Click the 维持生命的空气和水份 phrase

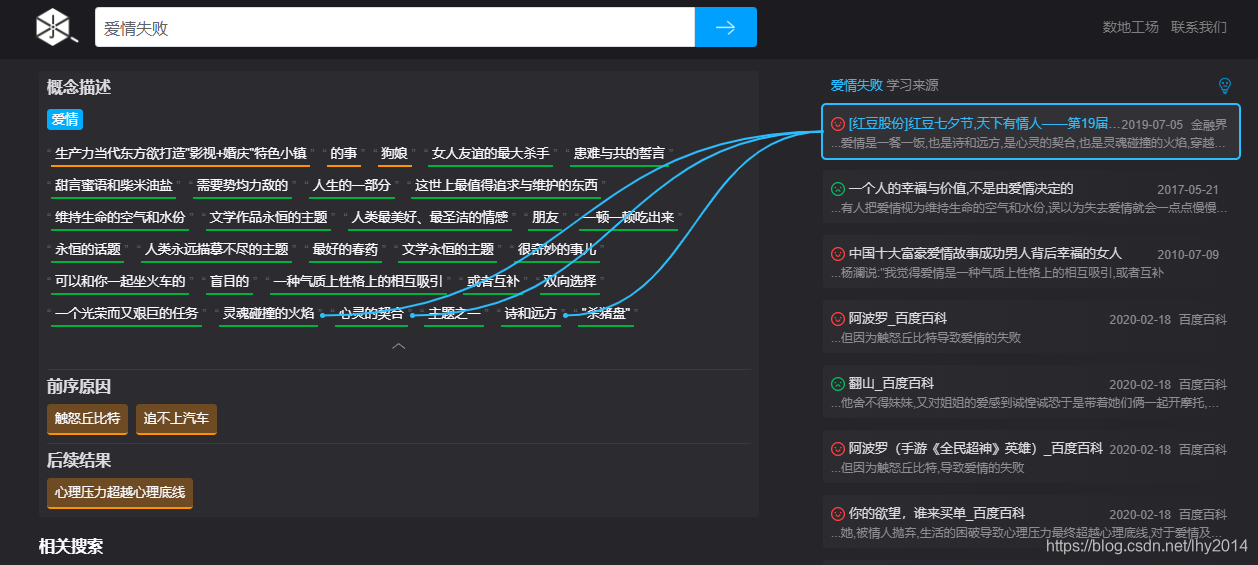tap(120, 218)
